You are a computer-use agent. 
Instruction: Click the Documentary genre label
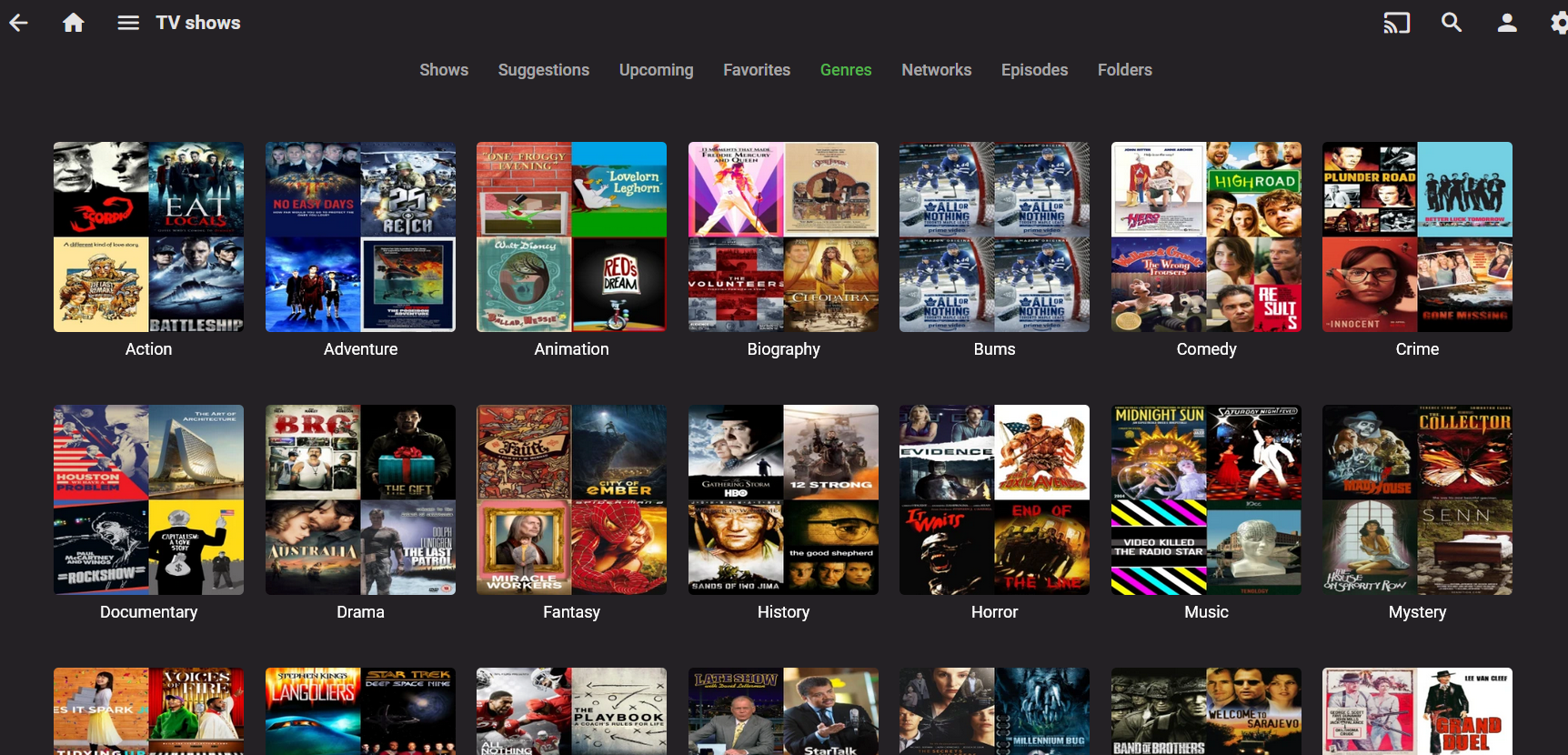point(148,612)
